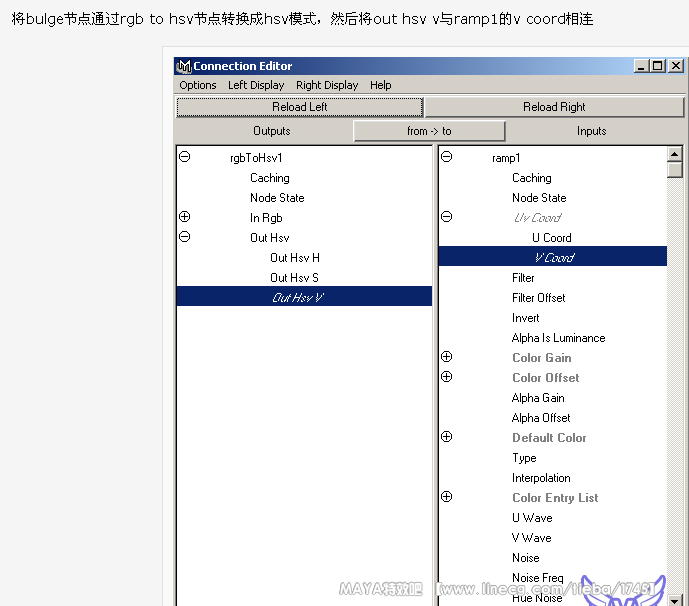Collapse the rgbToHsv1 node tree
Image resolution: width=689 pixels, height=606 pixels.
(x=184, y=157)
